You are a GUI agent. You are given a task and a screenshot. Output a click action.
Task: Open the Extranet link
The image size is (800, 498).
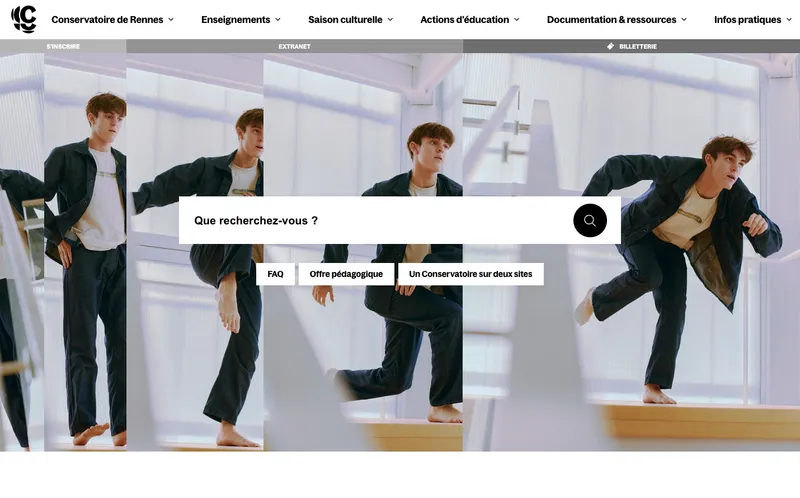[x=294, y=46]
